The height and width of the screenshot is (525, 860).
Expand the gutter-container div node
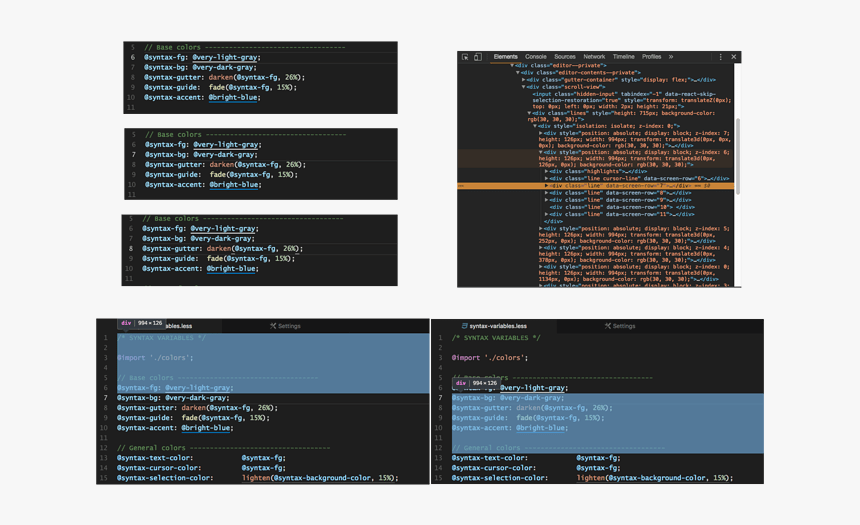coord(523,80)
